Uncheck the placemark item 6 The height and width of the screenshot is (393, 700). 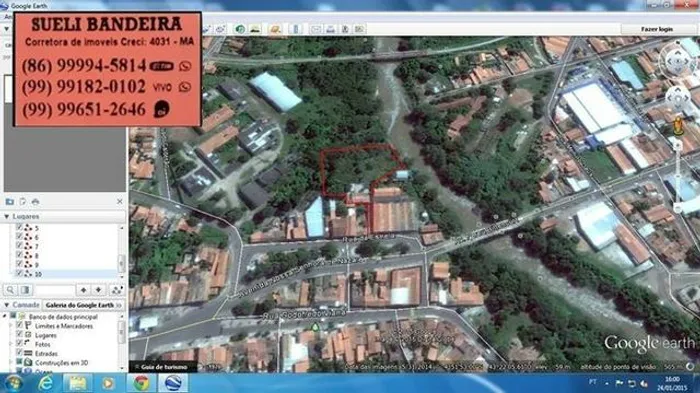(19, 237)
